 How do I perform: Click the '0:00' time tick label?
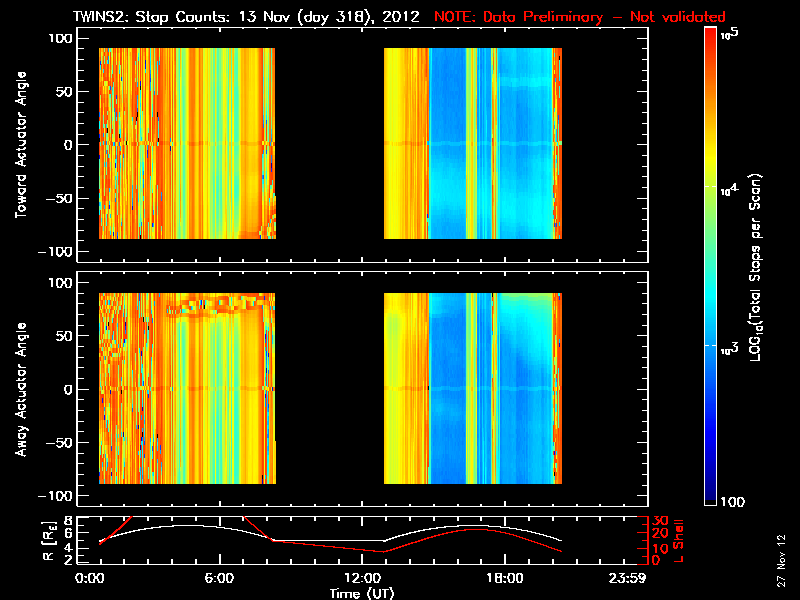[x=89, y=579]
